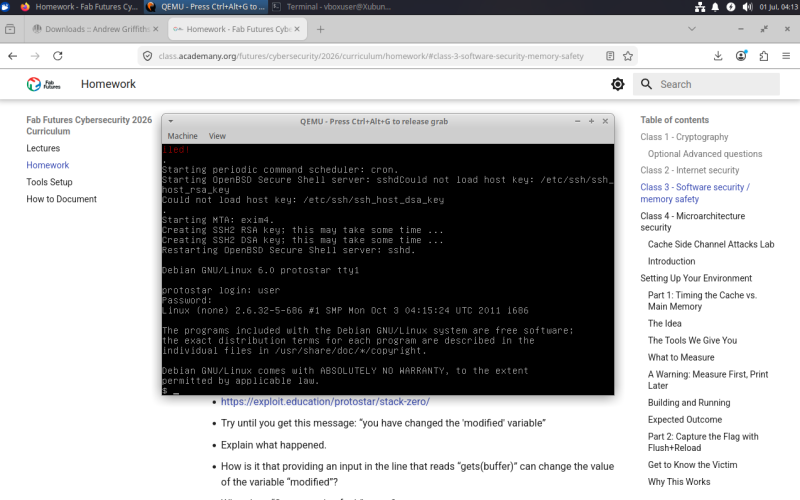Screen dimensions: 800x500
Task: Go to Part 1: Timing the Cache
Action: 702,301
